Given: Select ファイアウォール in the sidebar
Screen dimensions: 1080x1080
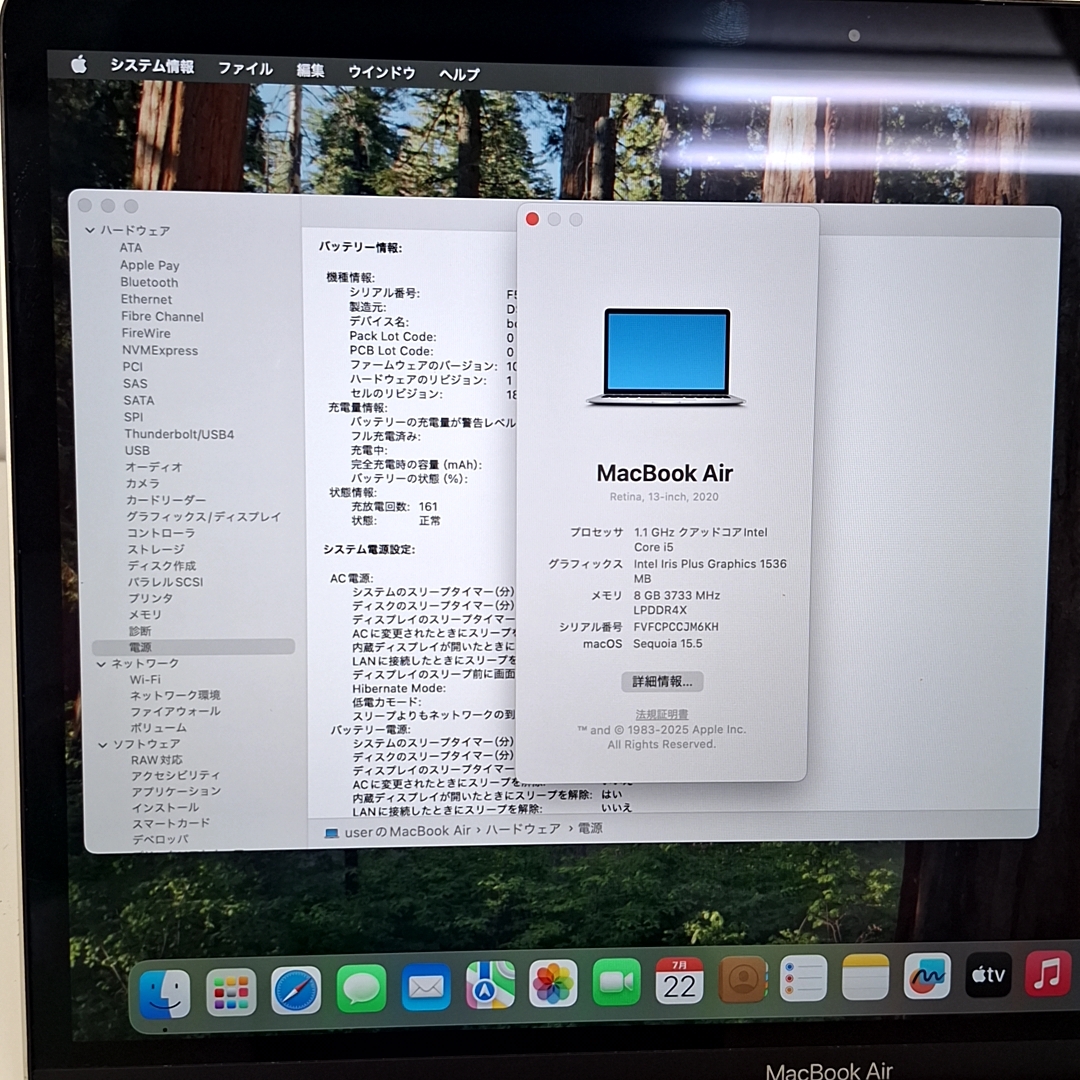Looking at the screenshot, I should point(176,712).
